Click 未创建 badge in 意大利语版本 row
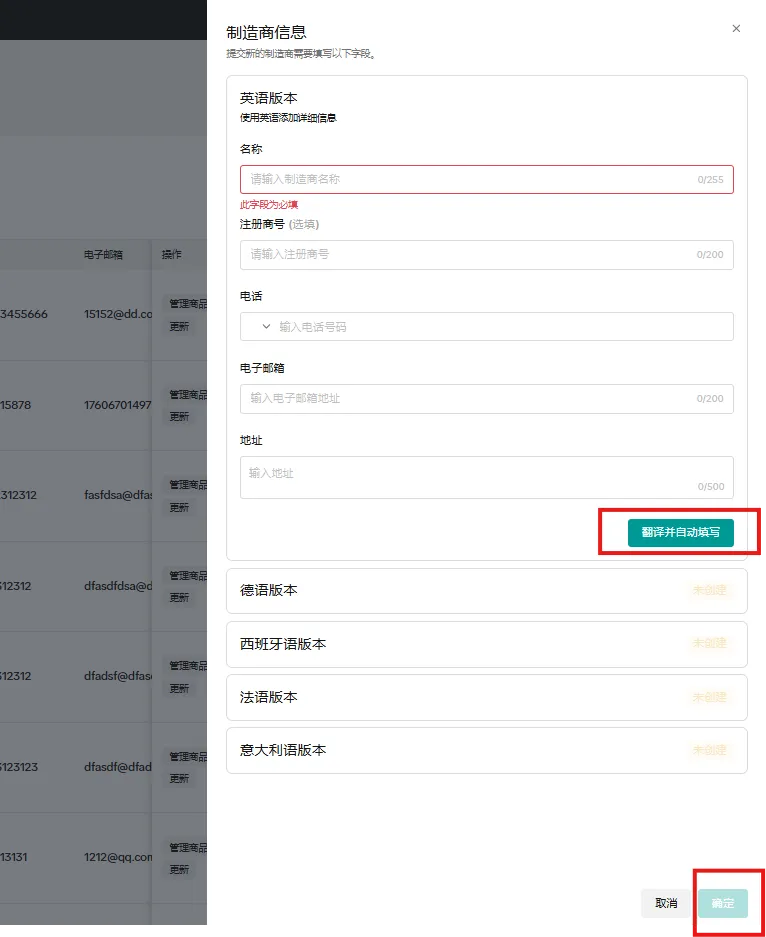This screenshot has height=937, width=766. point(709,750)
